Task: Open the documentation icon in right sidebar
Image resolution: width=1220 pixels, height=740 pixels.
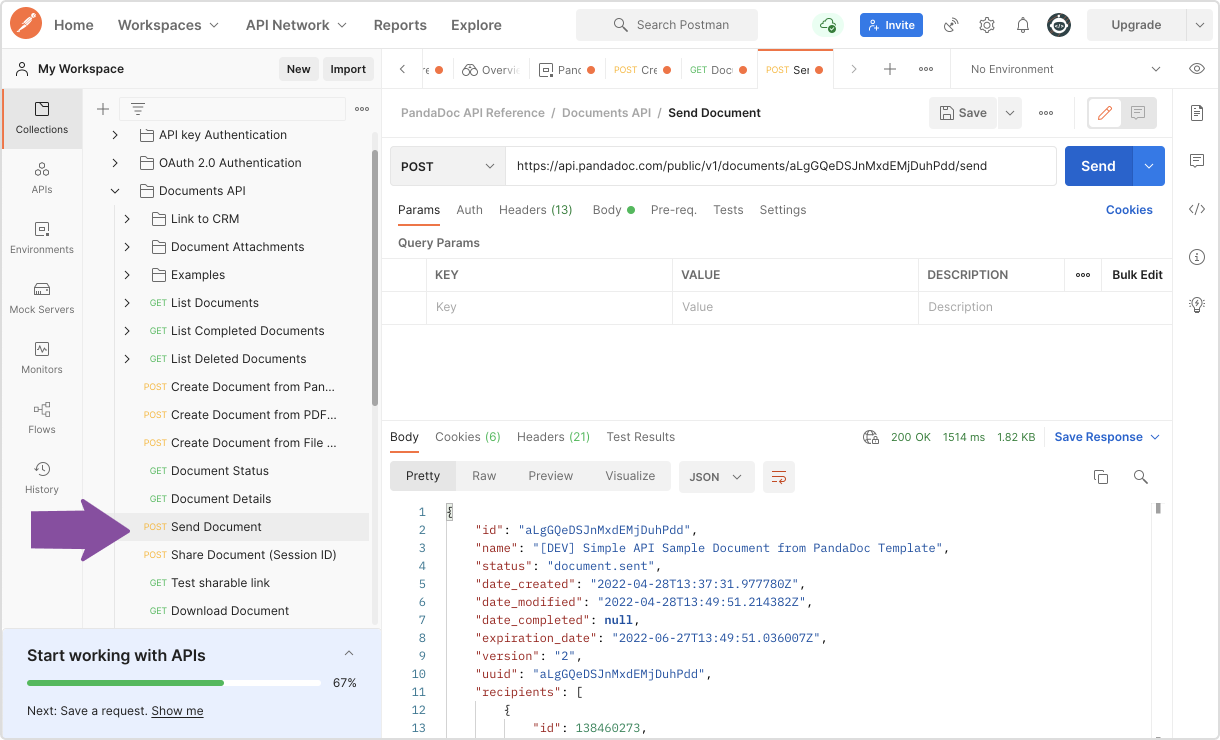Action: point(1196,113)
